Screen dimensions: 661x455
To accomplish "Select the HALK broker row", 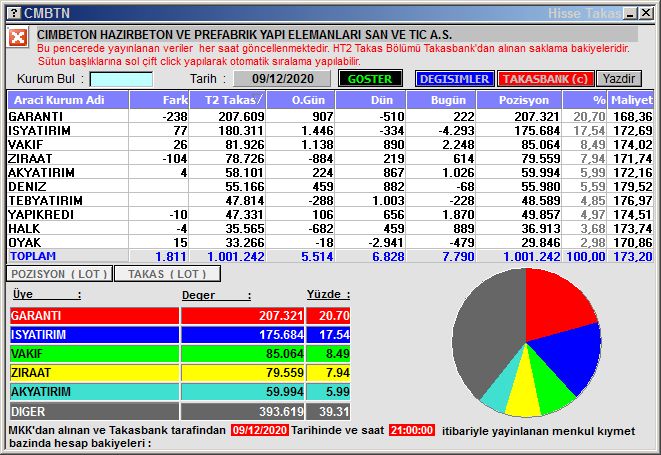I will [330, 228].
